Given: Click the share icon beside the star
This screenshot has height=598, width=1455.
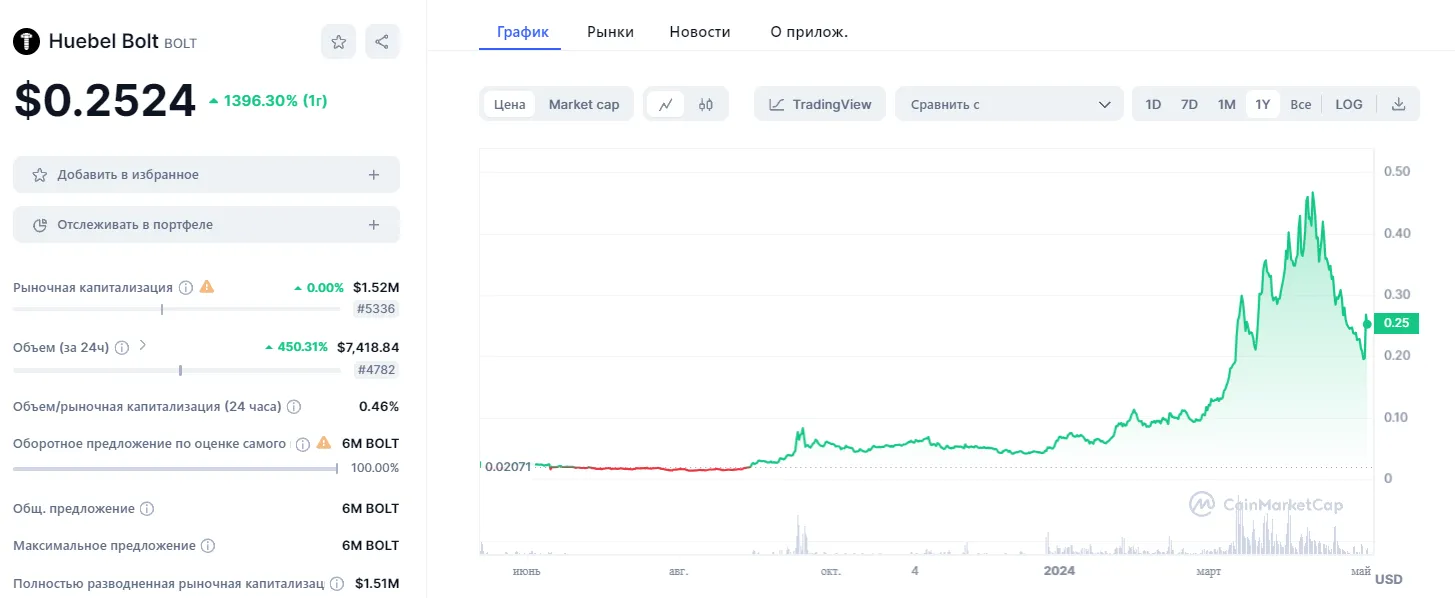Looking at the screenshot, I should click(382, 42).
